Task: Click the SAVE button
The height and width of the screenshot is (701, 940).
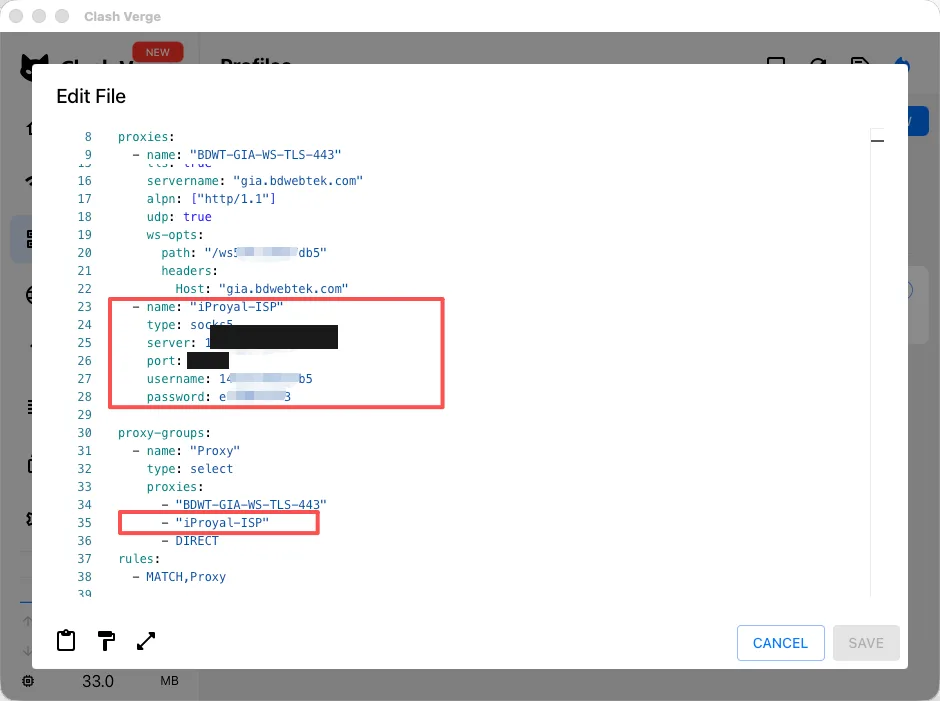Action: 866,643
